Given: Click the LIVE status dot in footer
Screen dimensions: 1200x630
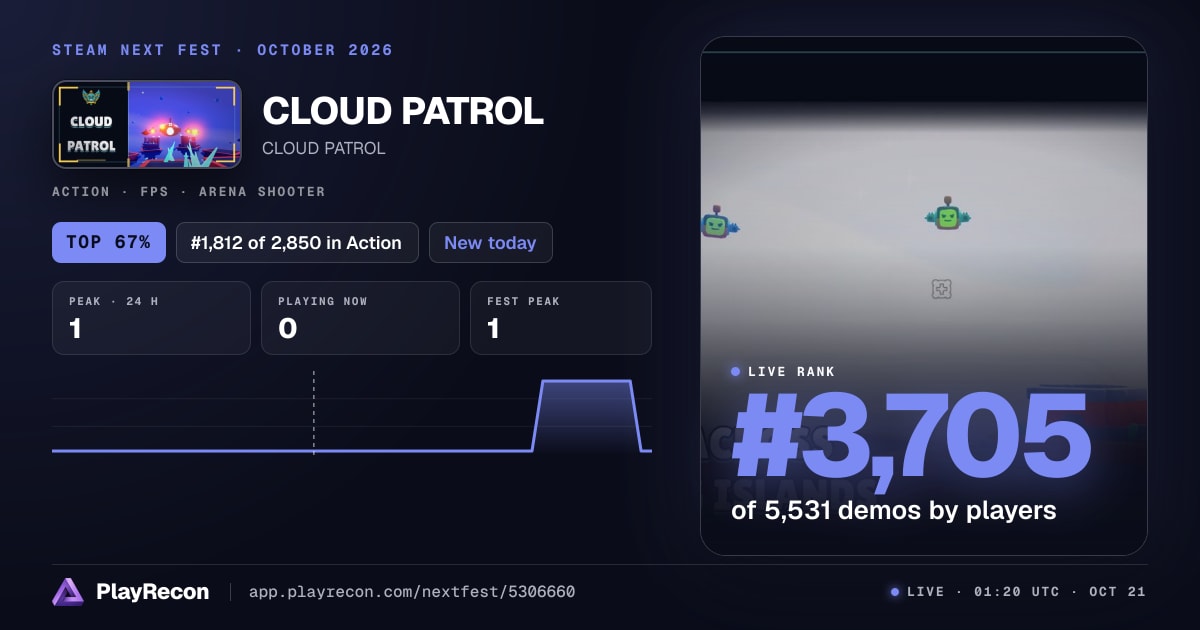Looking at the screenshot, I should pyautogui.click(x=895, y=592).
